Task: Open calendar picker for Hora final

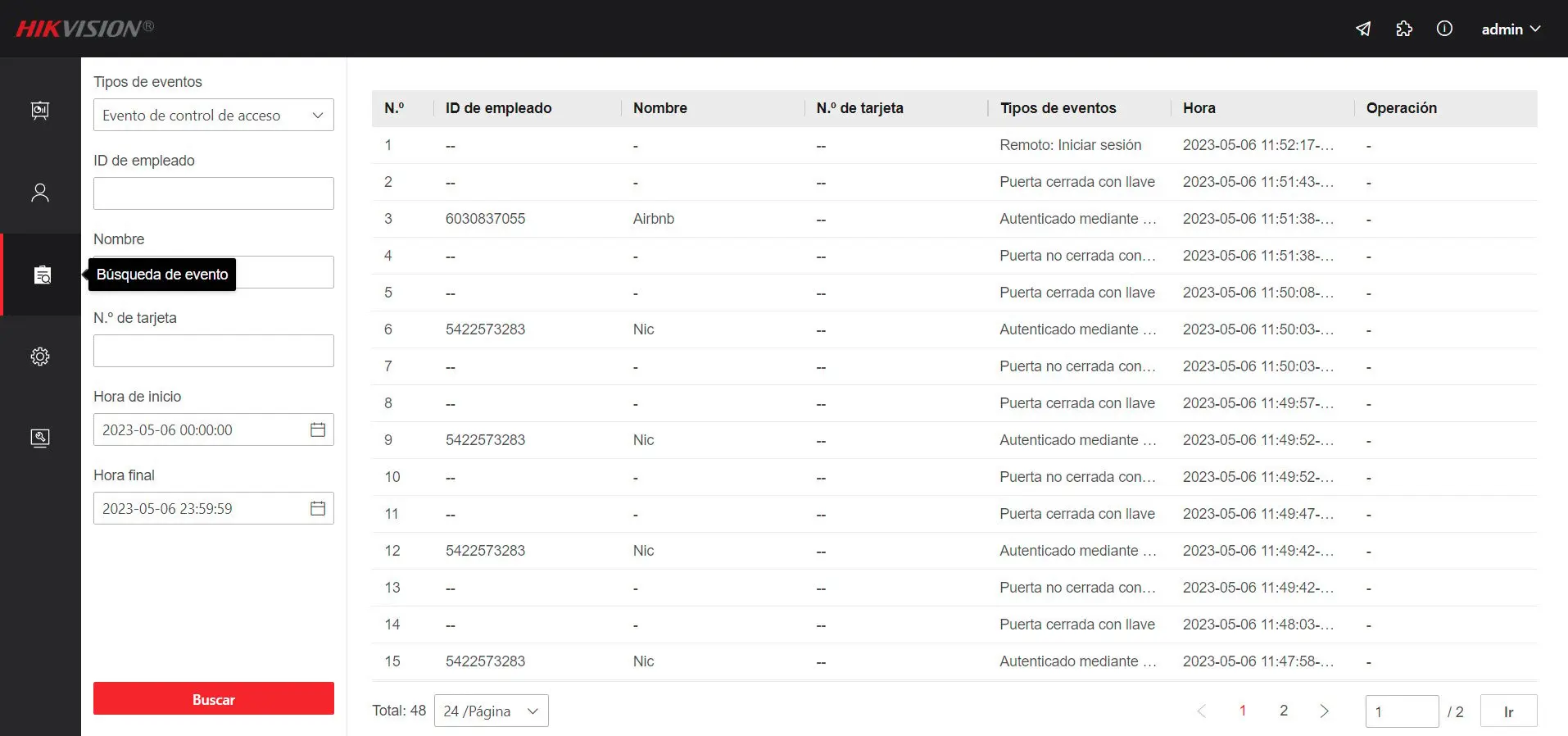Action: click(318, 508)
